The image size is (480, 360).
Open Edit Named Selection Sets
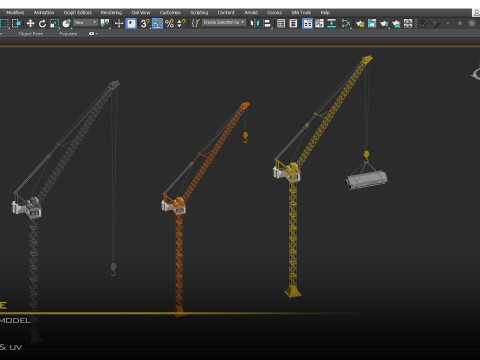tap(196, 23)
